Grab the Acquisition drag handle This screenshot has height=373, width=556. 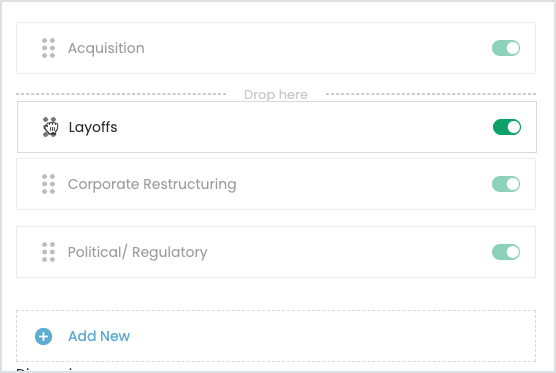[x=49, y=48]
